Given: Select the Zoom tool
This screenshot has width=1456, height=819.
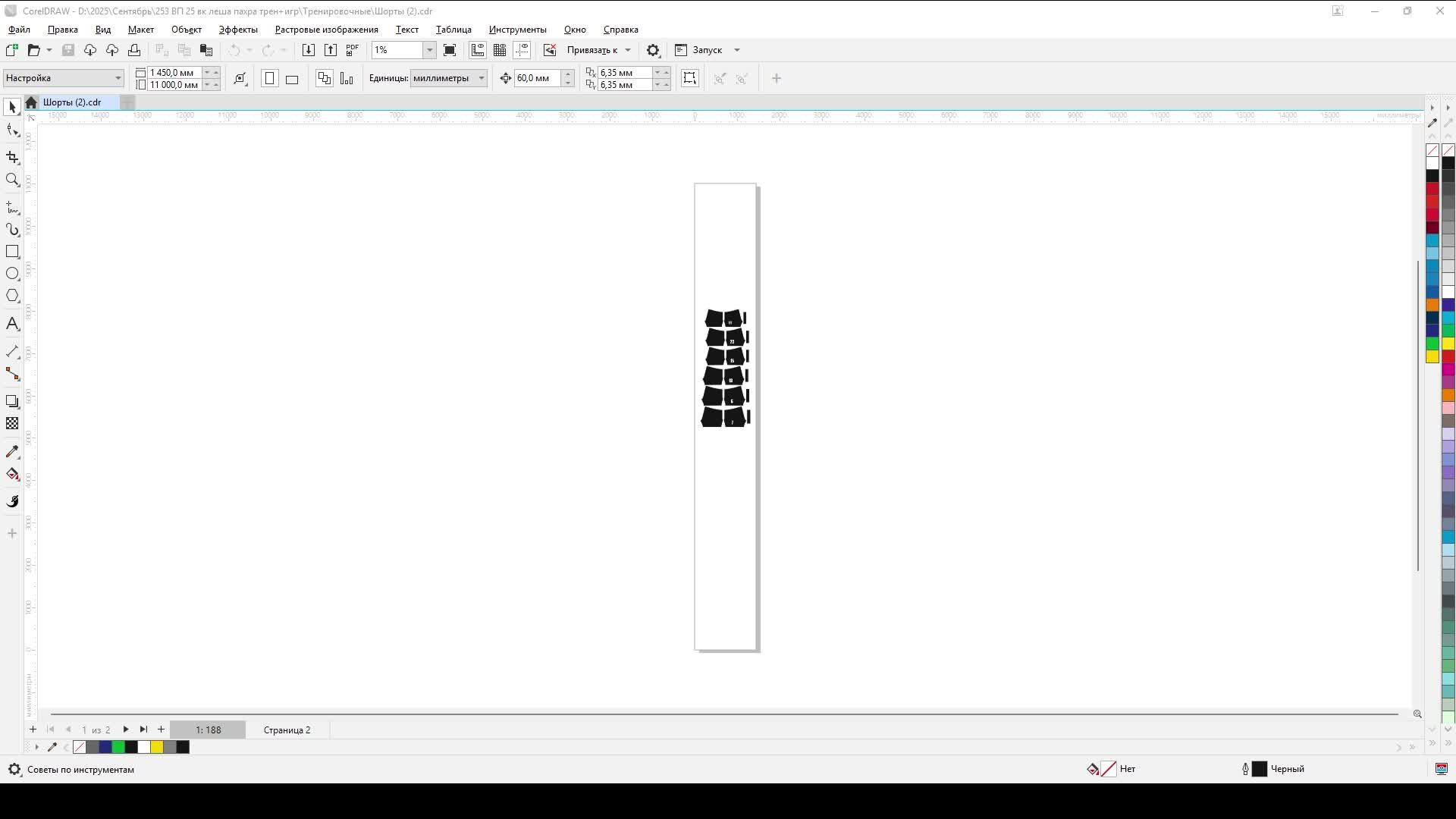Looking at the screenshot, I should point(12,180).
